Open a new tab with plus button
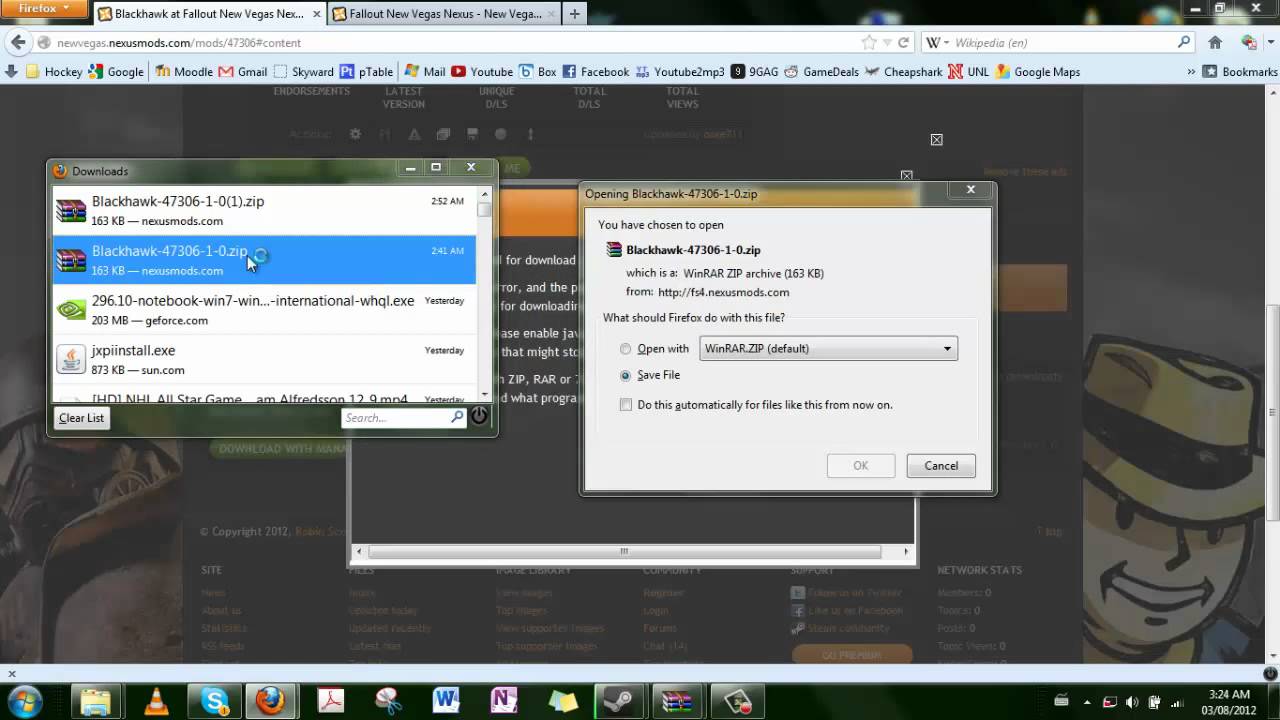The height and width of the screenshot is (720, 1280). coord(574,14)
